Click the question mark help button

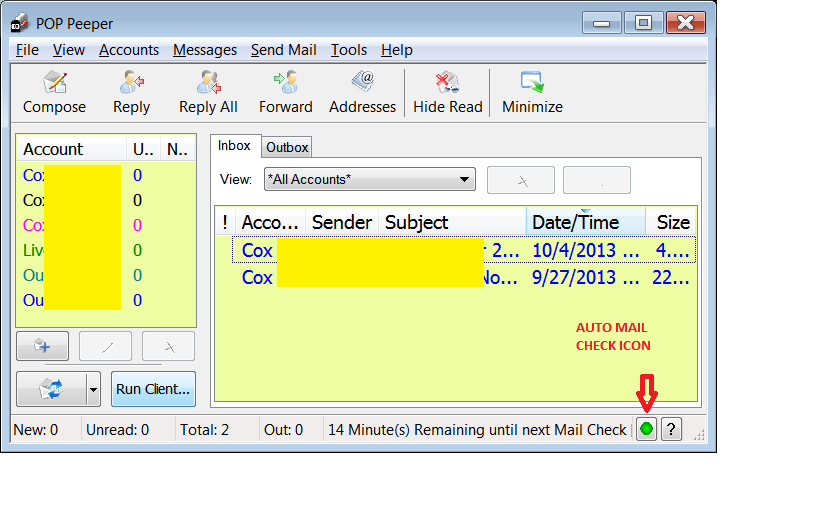(x=671, y=429)
